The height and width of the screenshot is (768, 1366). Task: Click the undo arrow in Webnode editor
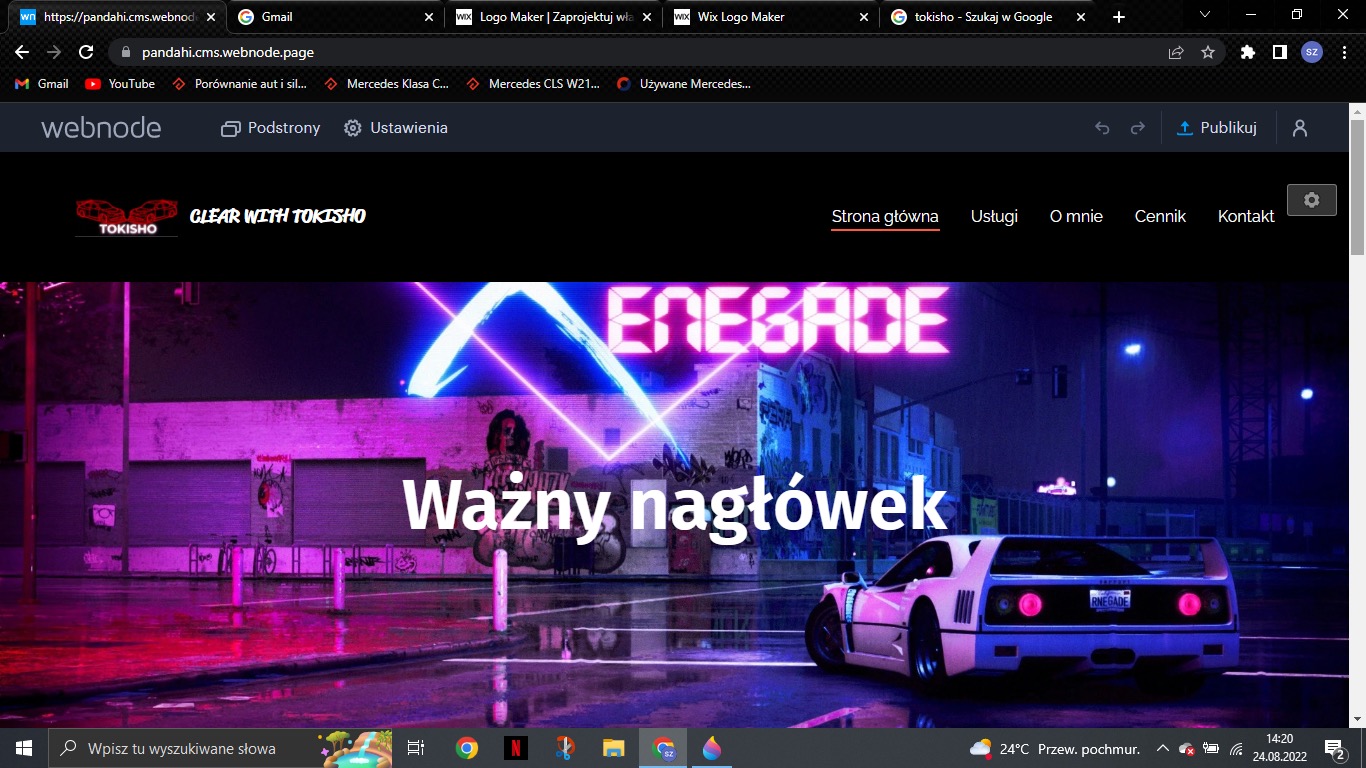(x=1101, y=127)
